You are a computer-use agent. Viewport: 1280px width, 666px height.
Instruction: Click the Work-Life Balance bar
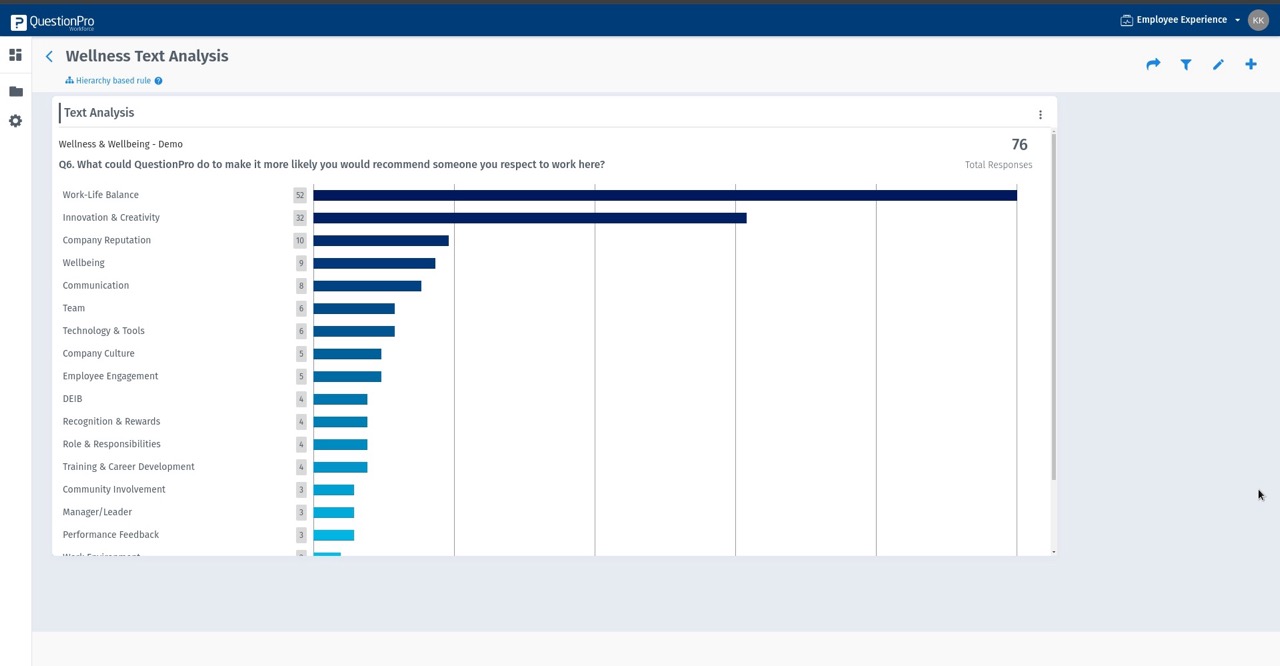tap(664, 195)
